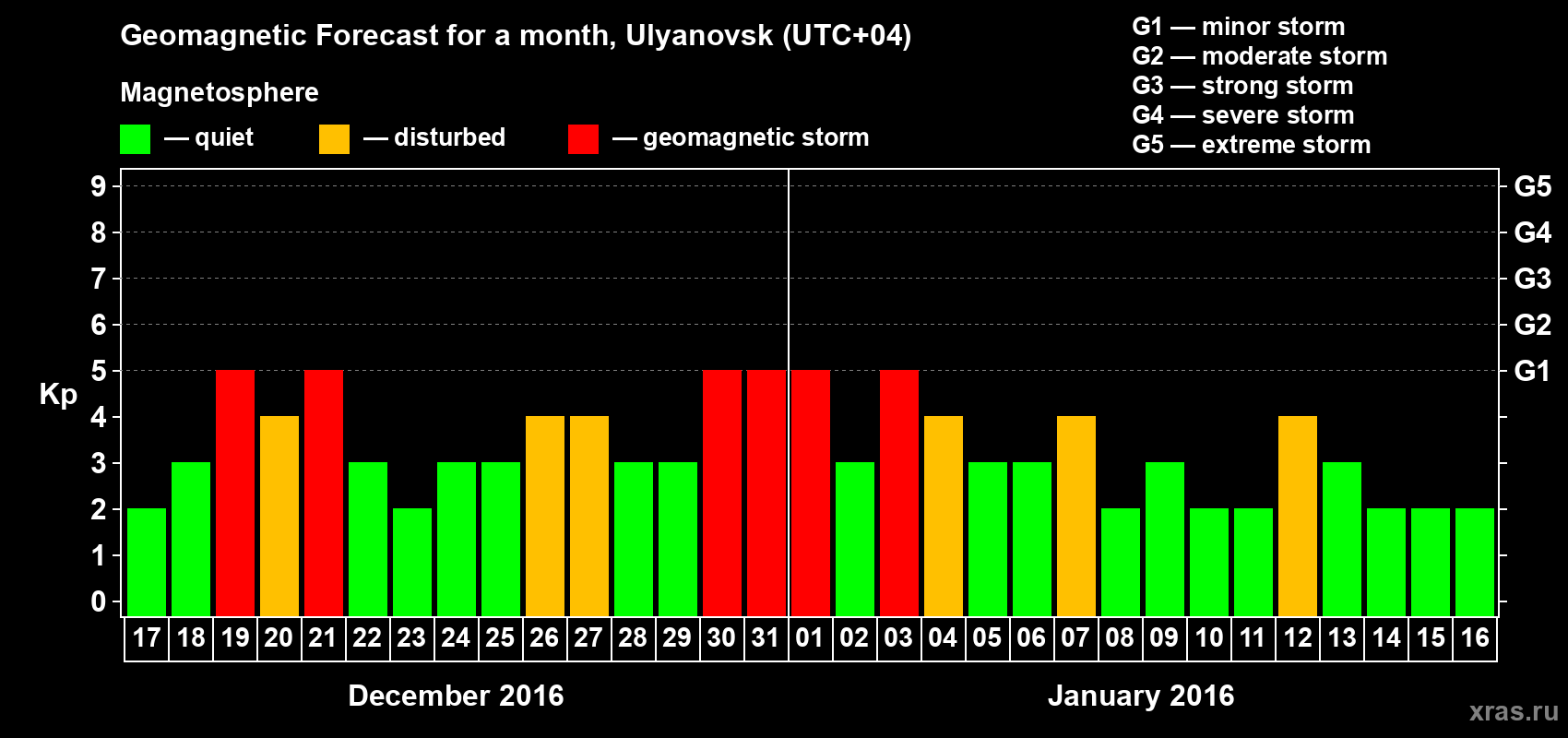
Task: Click the 'G1 — minor storm' legend line
Action: (x=1239, y=27)
